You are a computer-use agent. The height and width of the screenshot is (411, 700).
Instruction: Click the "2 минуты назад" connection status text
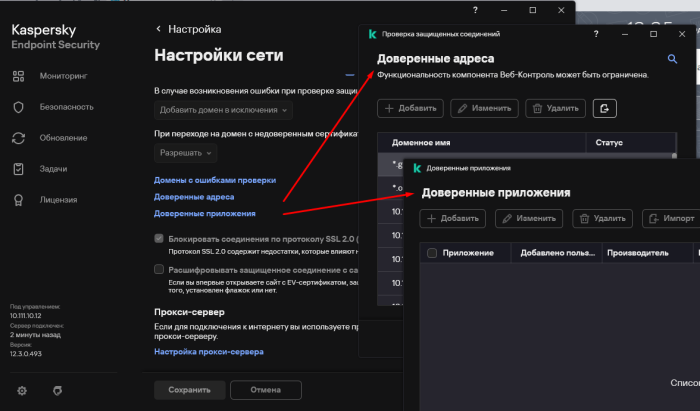(x=35, y=335)
